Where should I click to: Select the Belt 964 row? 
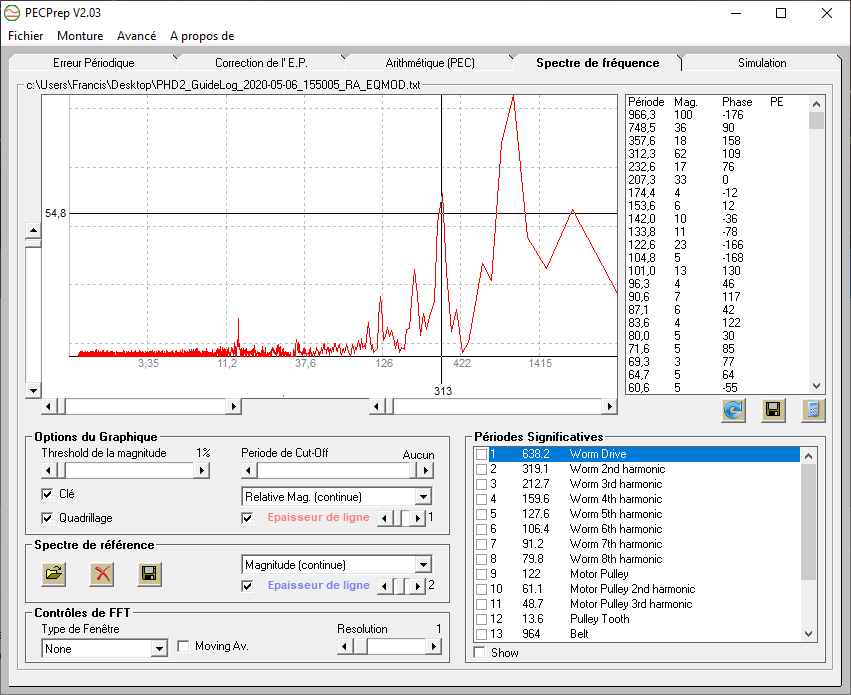[637, 634]
